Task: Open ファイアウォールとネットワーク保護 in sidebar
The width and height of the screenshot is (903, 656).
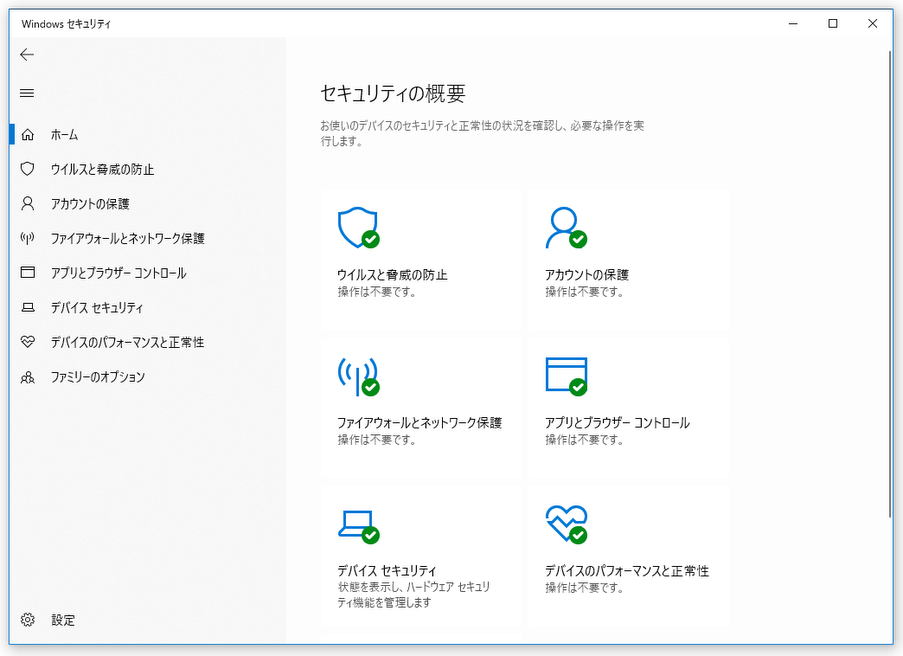Action: (x=128, y=238)
